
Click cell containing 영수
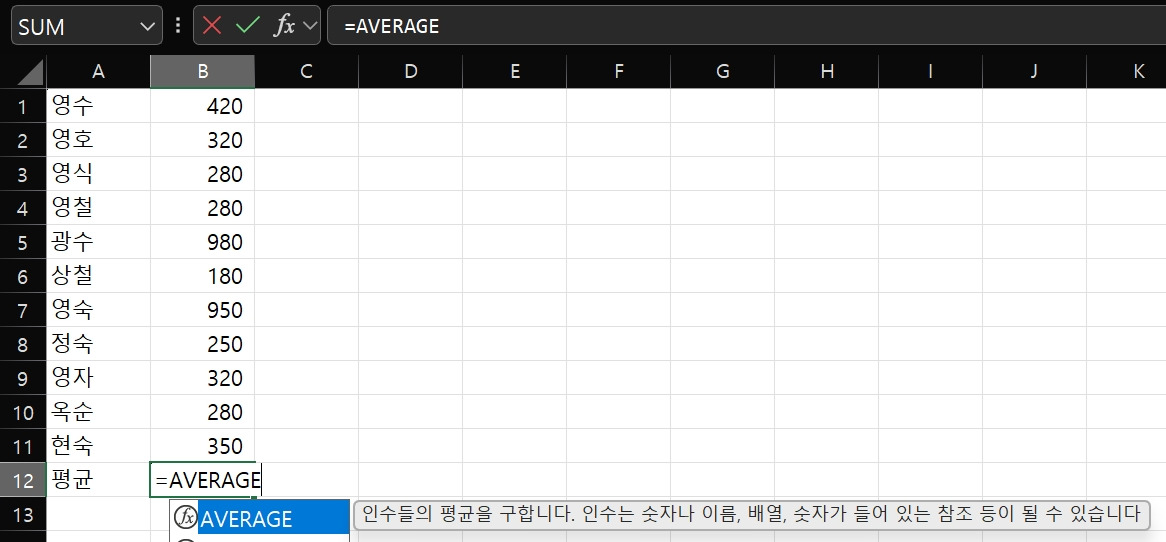(x=98, y=106)
